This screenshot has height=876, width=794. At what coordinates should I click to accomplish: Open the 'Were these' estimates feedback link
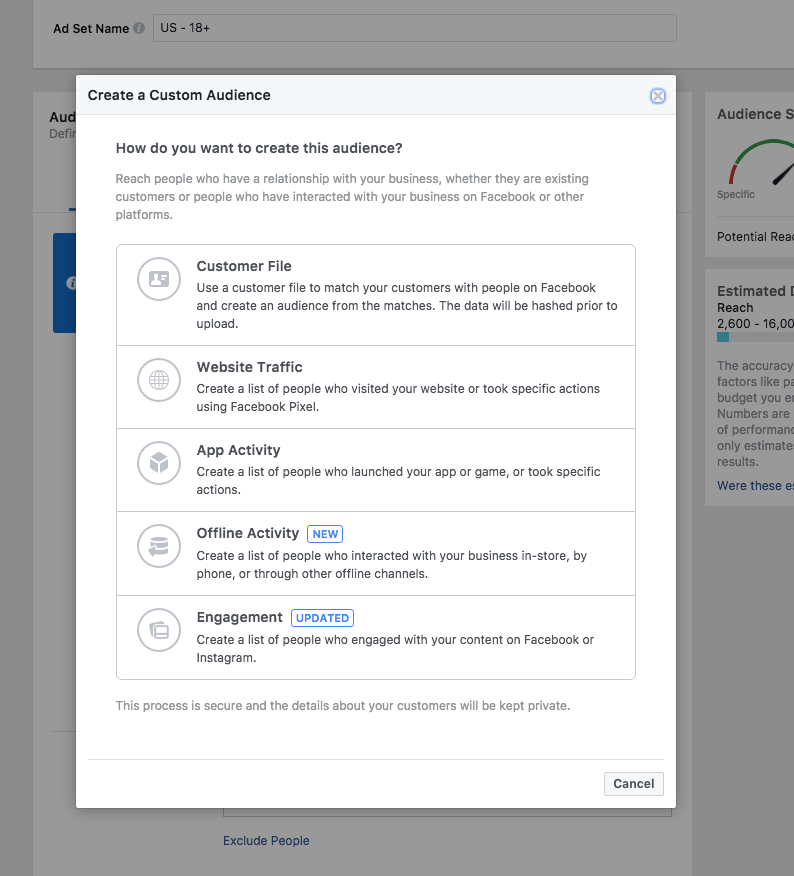pos(755,486)
